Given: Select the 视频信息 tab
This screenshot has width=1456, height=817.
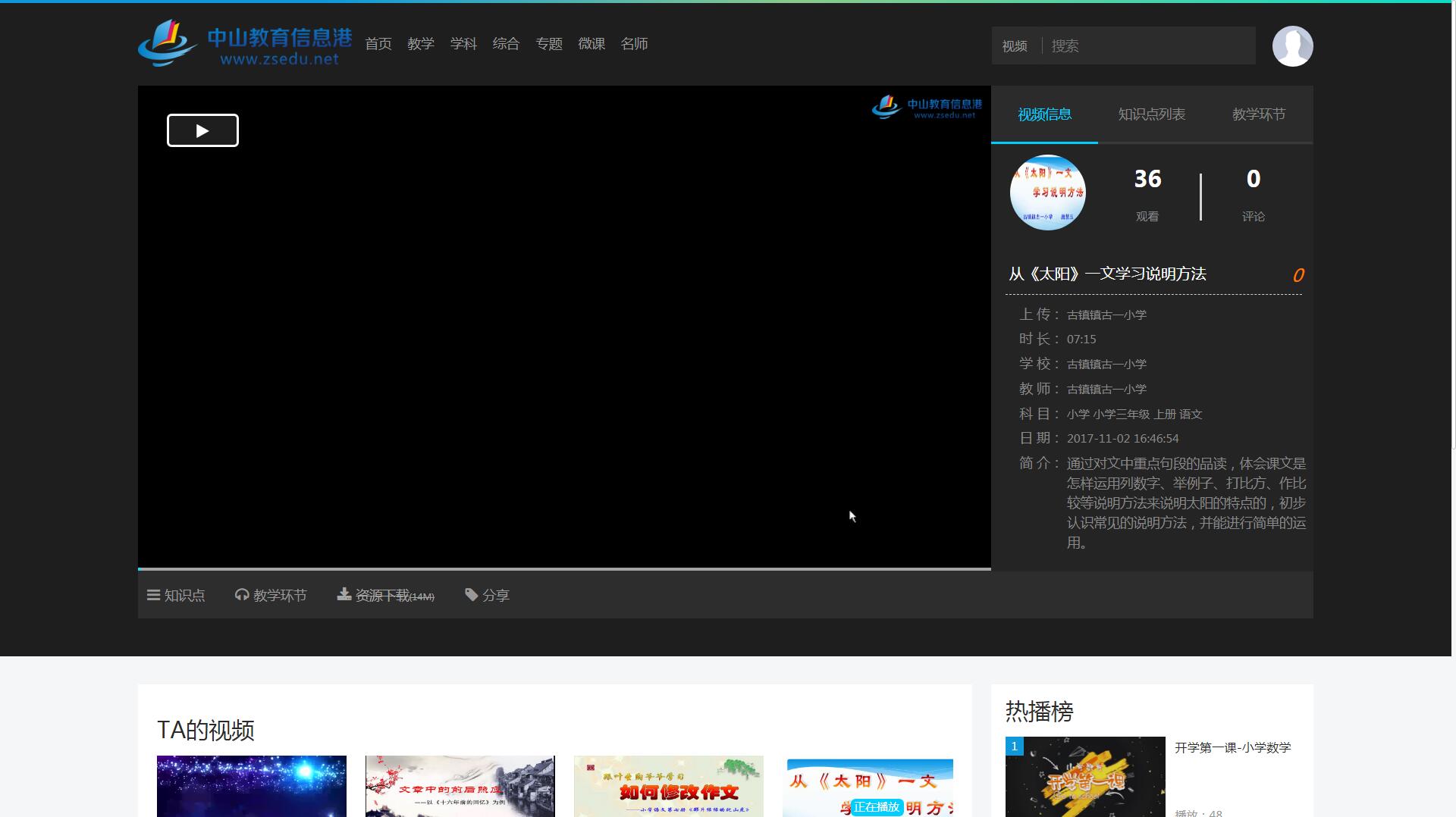Looking at the screenshot, I should pos(1044,114).
